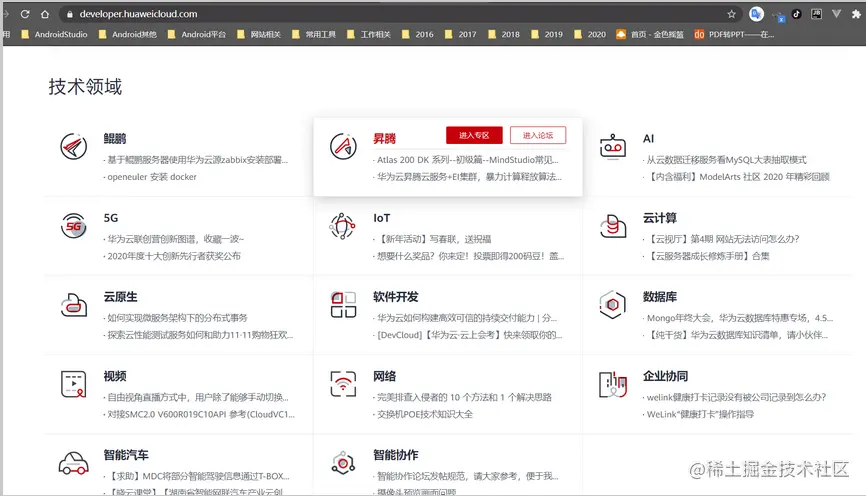The height and width of the screenshot is (496, 866).
Task: Open the 数据库 heading link
Action: point(660,297)
